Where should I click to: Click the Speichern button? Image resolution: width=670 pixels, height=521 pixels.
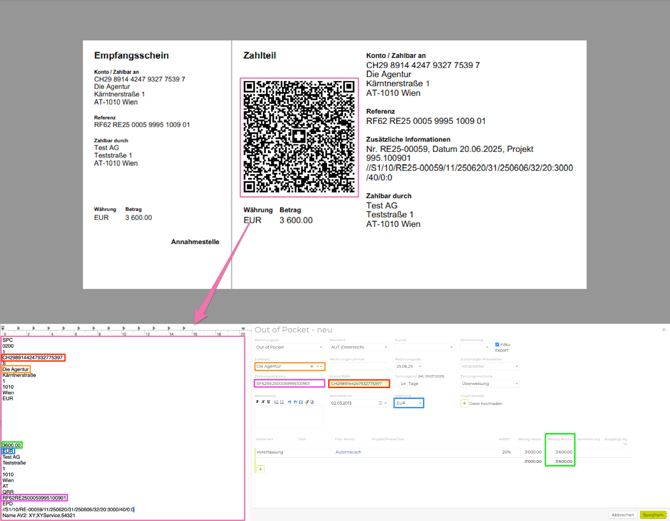pyautogui.click(x=652, y=515)
